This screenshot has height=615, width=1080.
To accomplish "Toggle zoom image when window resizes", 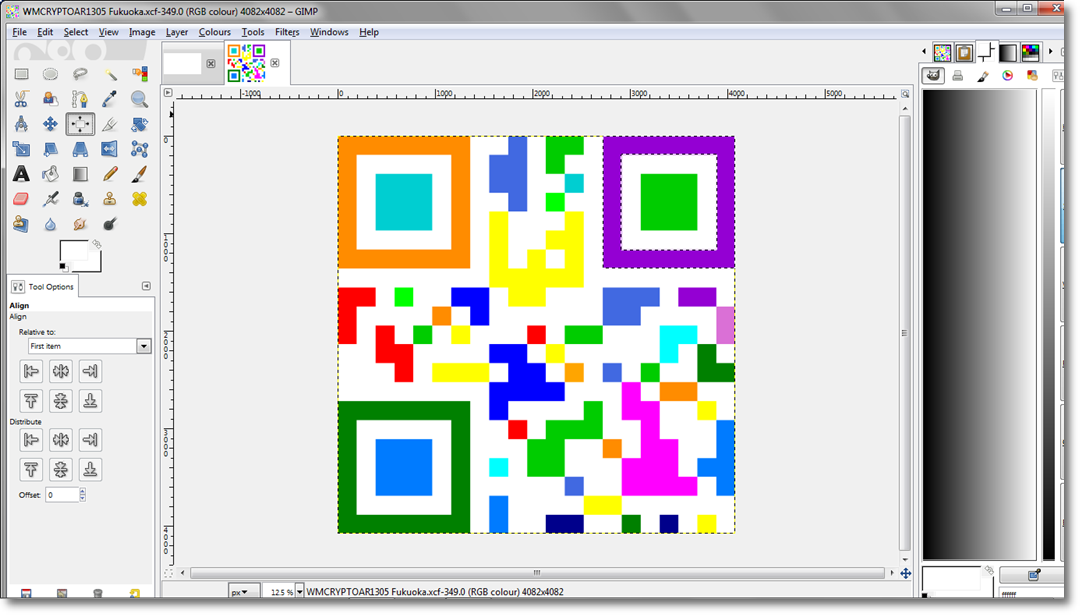I will click(x=905, y=93).
